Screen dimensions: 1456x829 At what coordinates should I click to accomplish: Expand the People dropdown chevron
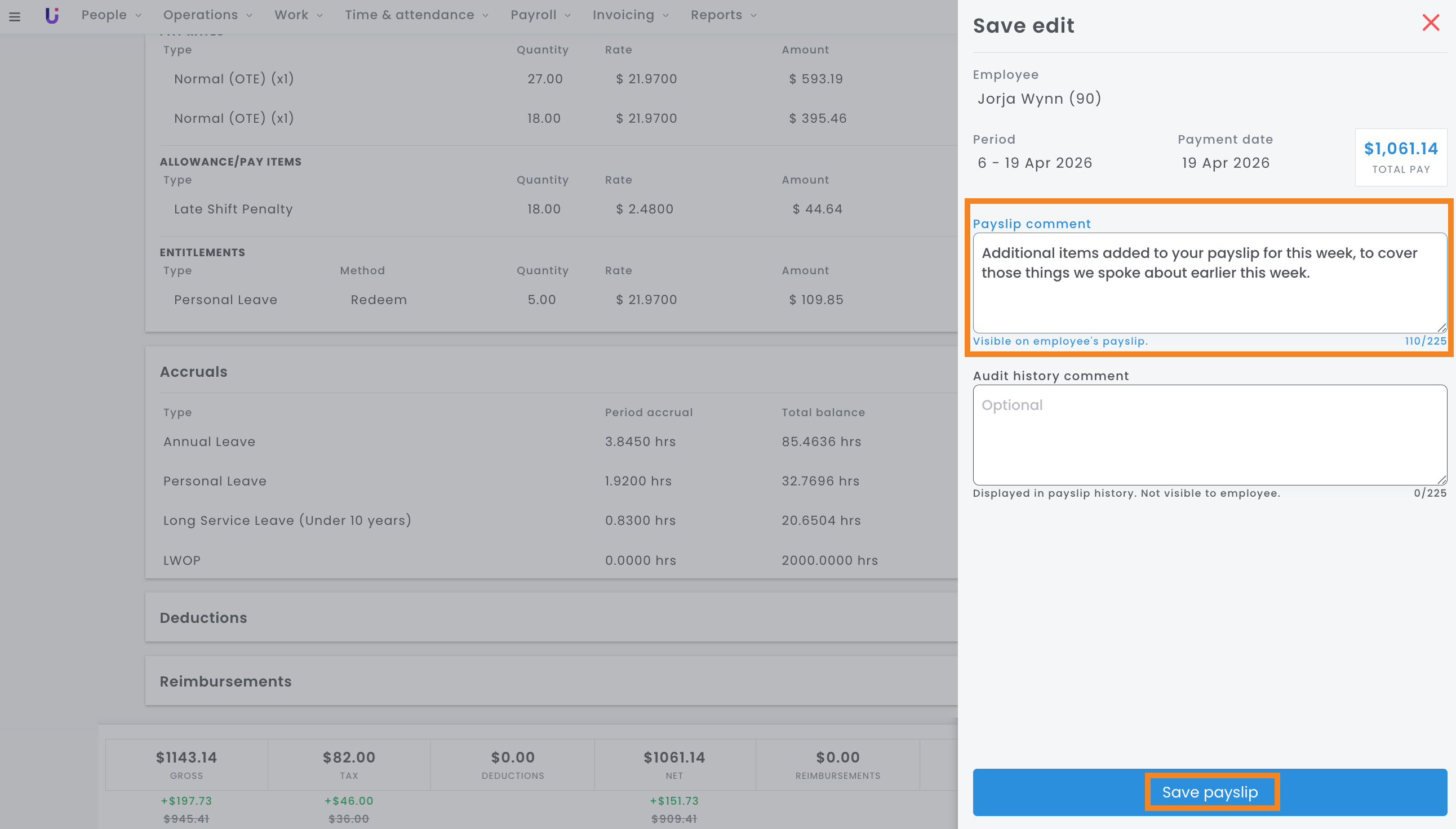pyautogui.click(x=138, y=16)
